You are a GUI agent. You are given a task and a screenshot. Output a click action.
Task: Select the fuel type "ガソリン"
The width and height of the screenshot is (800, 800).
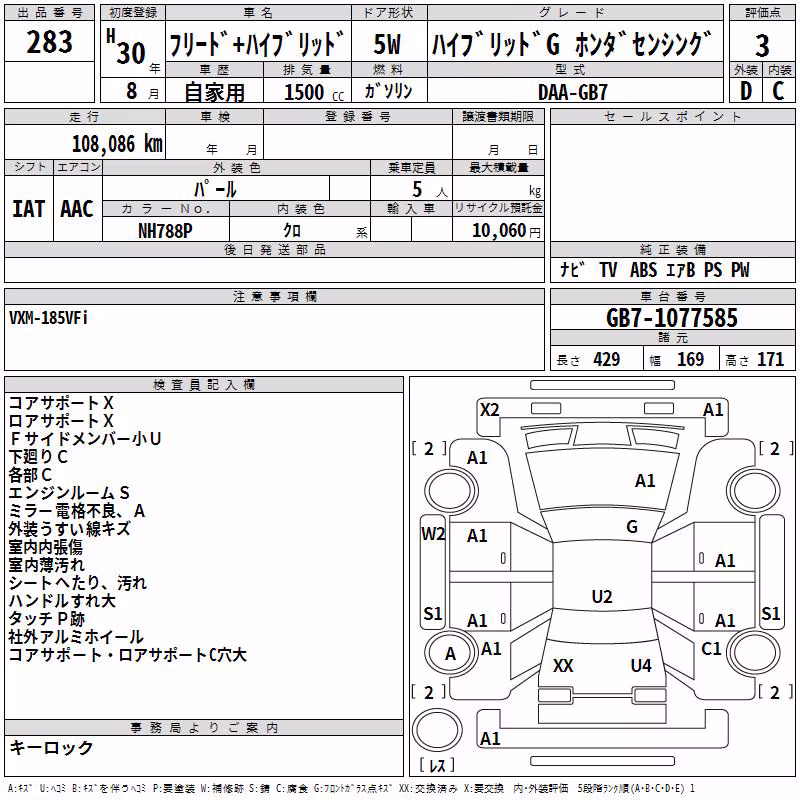click(388, 91)
